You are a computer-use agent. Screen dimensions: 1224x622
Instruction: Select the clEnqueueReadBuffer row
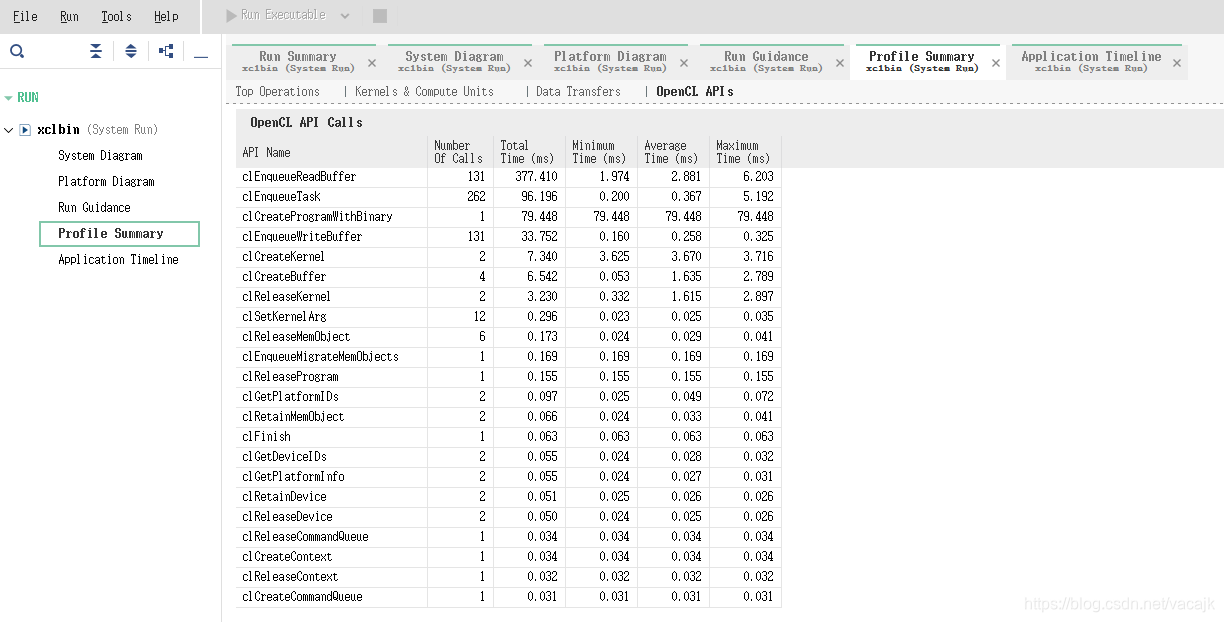click(508, 177)
